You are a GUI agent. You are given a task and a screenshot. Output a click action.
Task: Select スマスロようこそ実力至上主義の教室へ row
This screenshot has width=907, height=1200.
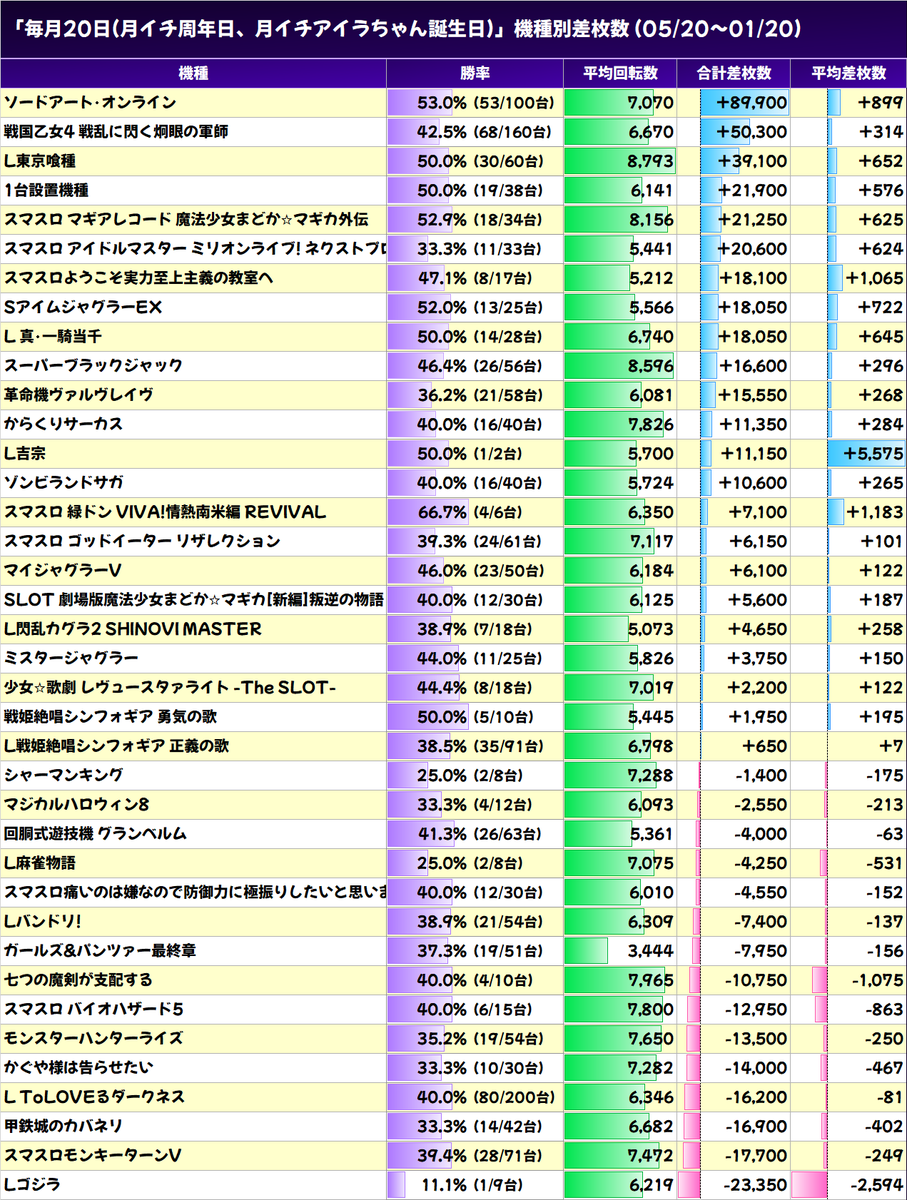pyautogui.click(x=194, y=278)
